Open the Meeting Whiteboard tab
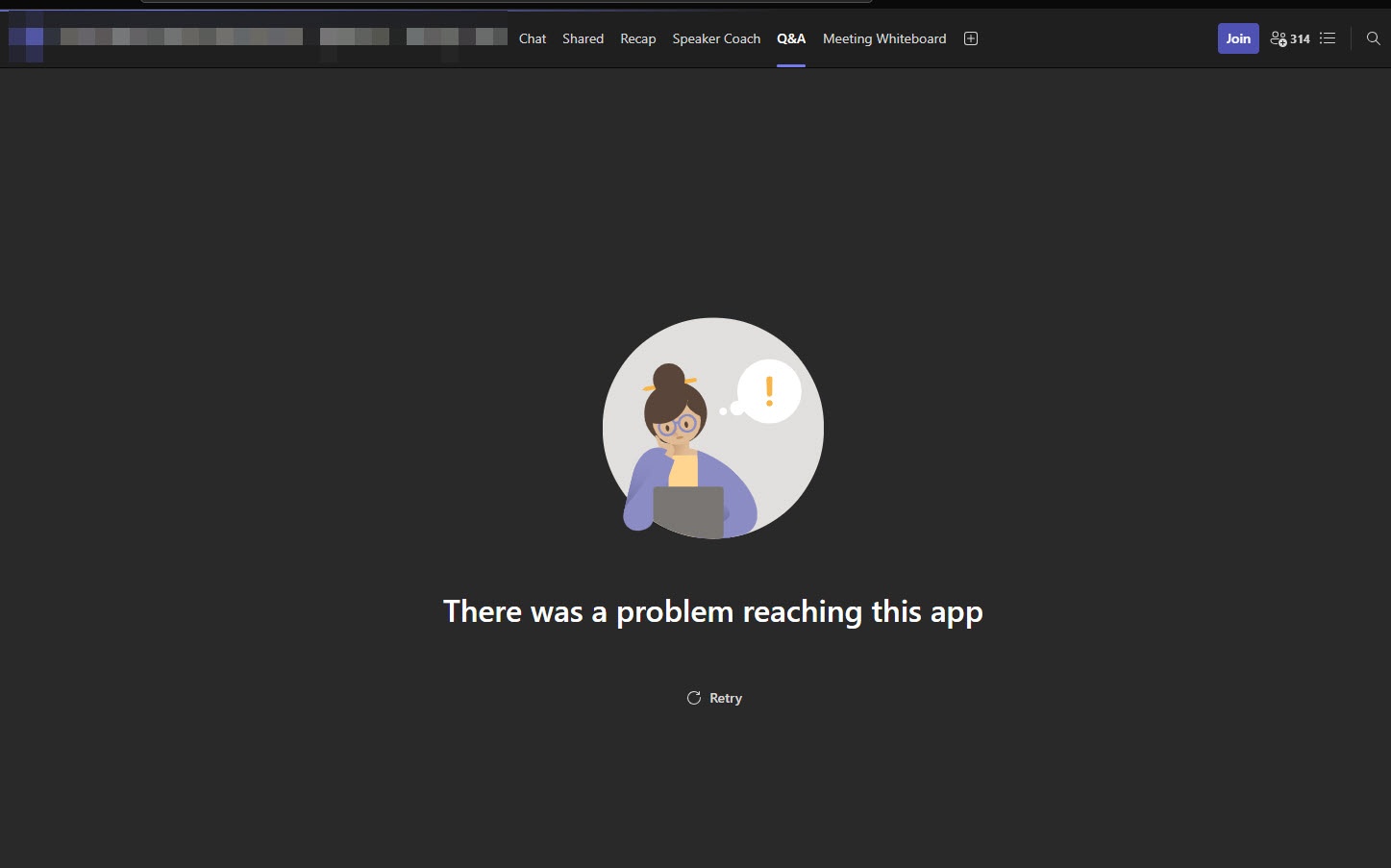The height and width of the screenshot is (868, 1391). 883,38
